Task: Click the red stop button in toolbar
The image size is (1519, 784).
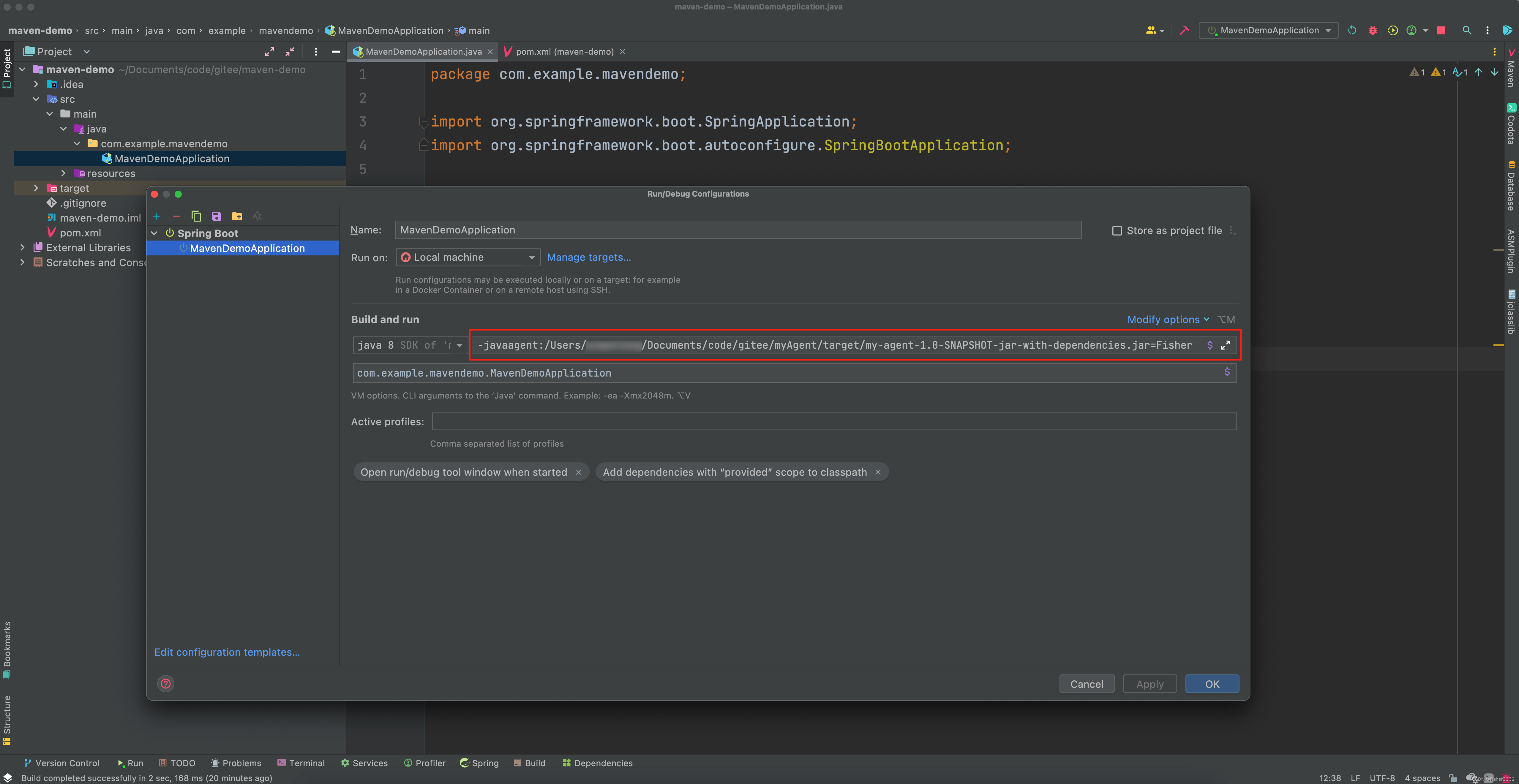Action: (1441, 30)
